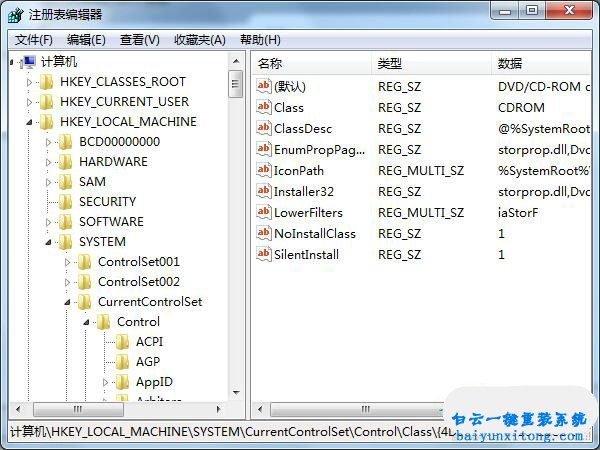Image resolution: width=600 pixels, height=450 pixels.
Task: Select the Installer32 value name
Action: (304, 191)
